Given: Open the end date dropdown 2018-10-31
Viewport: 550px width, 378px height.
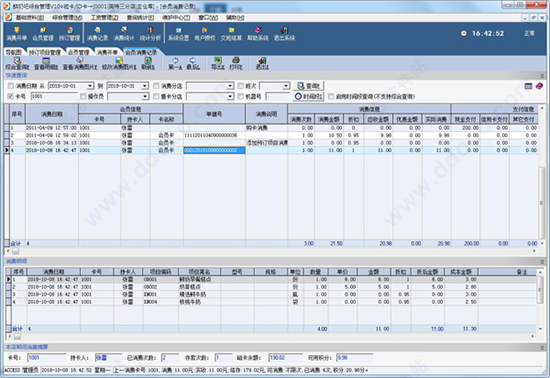Looking at the screenshot, I should [x=145, y=86].
